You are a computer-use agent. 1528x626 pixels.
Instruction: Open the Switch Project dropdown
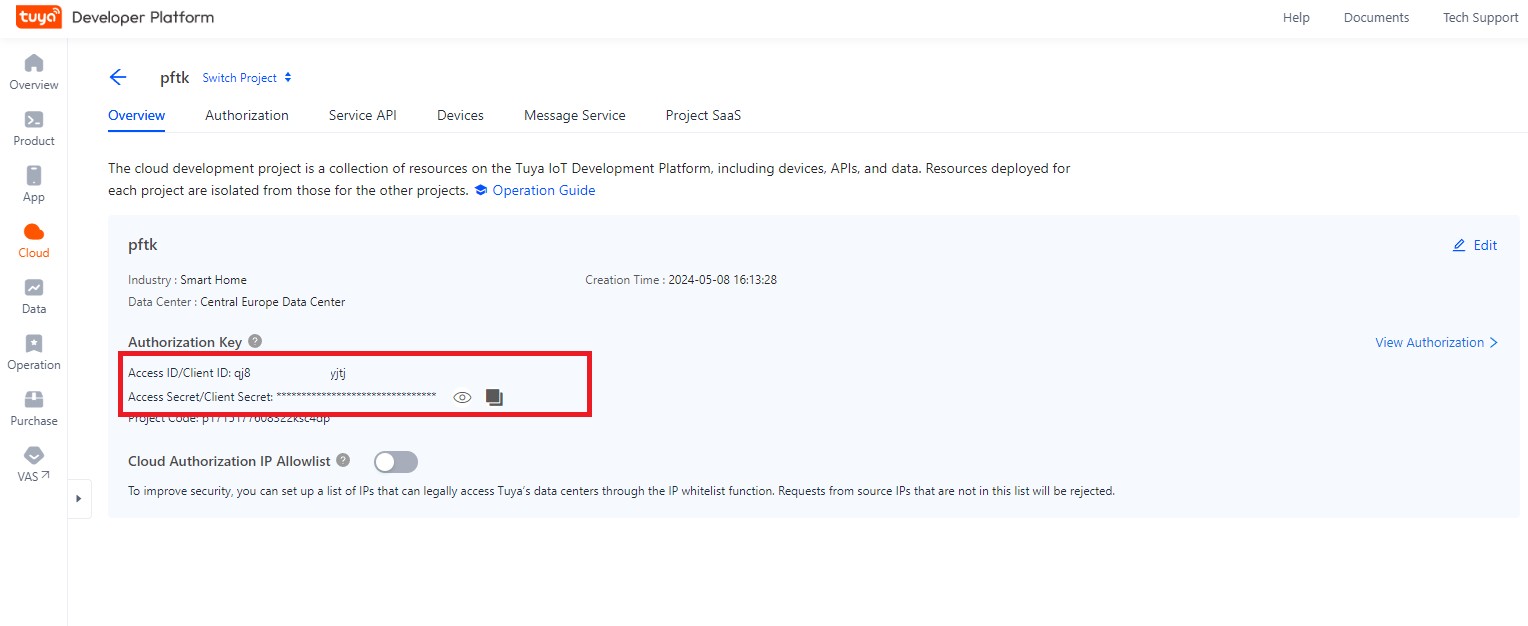247,78
